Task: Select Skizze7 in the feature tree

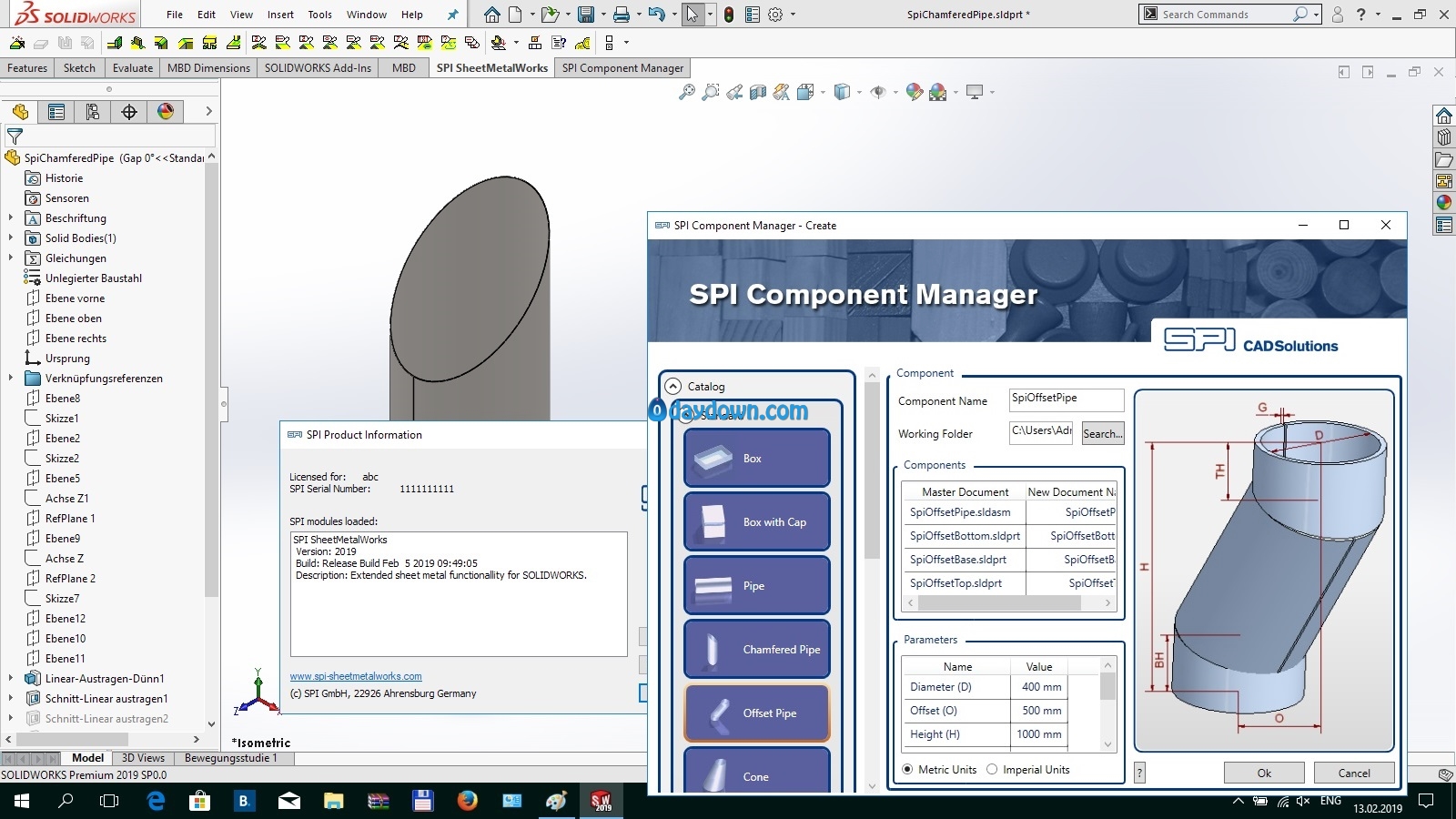Action: [62, 599]
